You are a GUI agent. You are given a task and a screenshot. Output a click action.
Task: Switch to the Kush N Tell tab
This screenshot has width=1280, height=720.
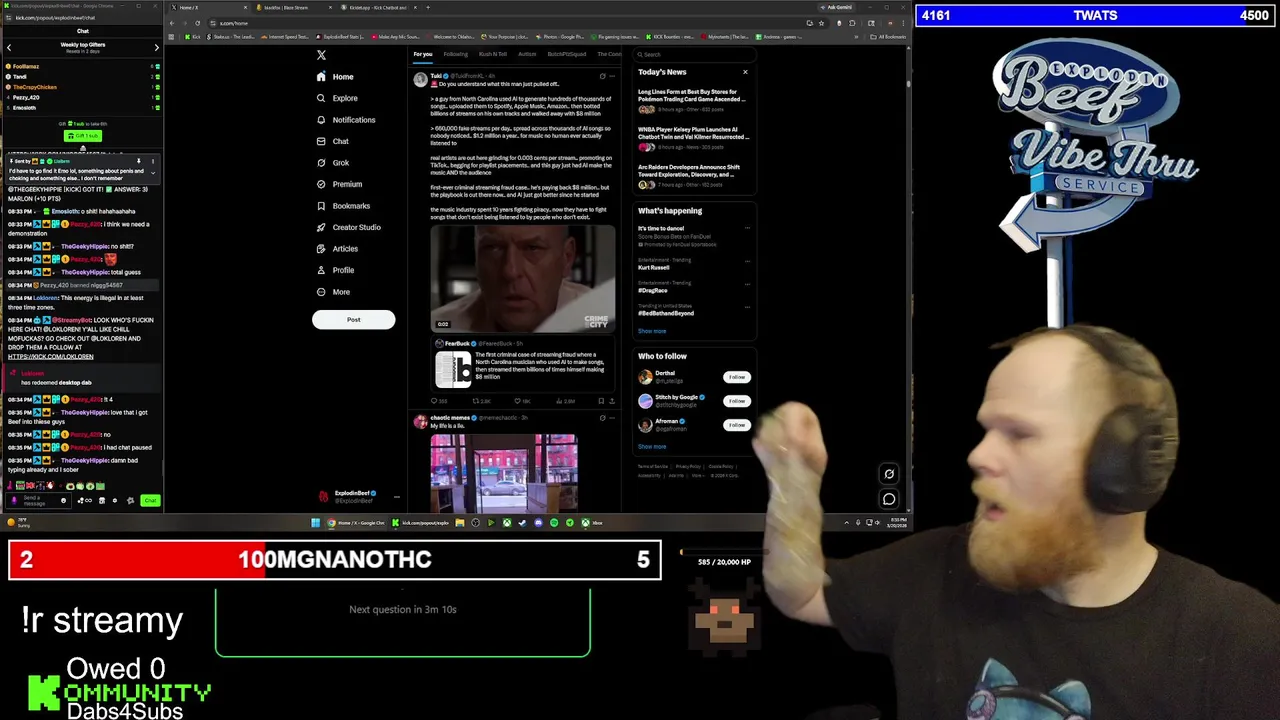pyautogui.click(x=492, y=54)
